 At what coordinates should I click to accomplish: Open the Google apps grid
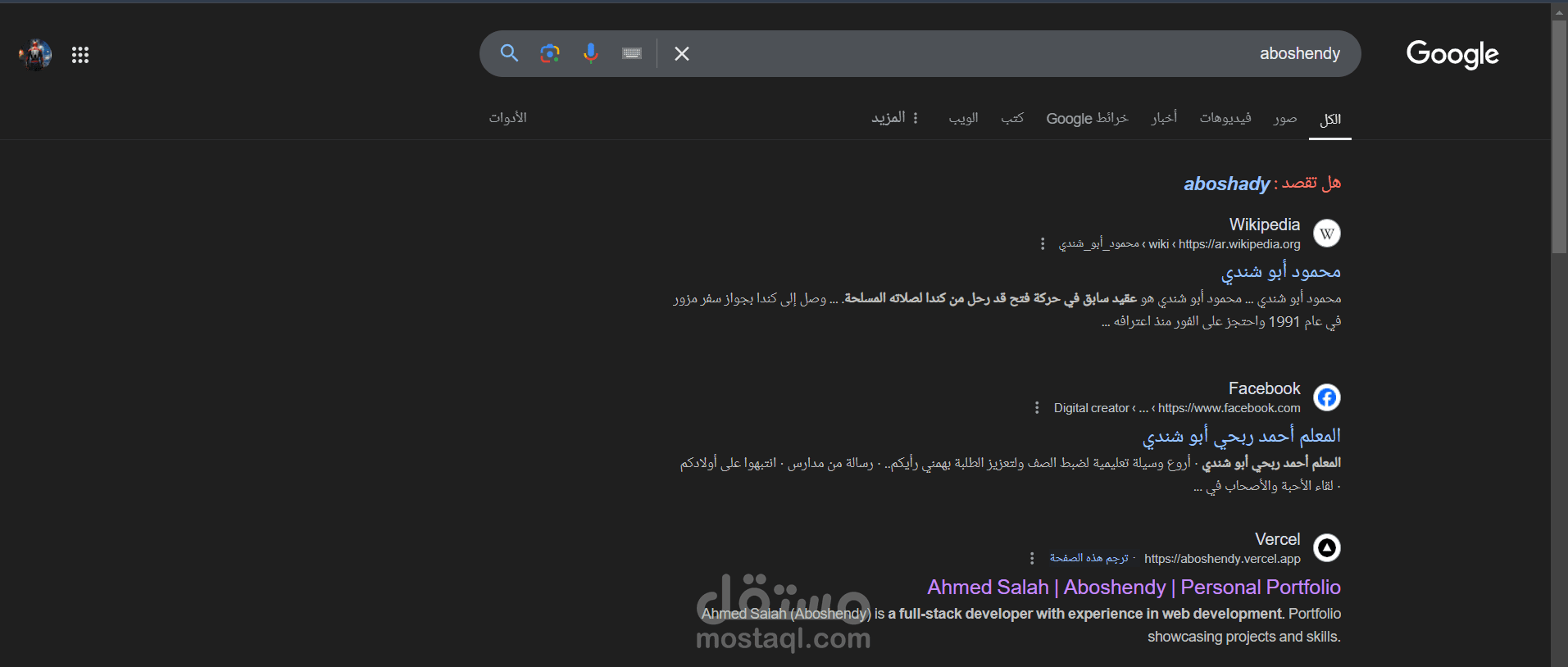click(x=80, y=55)
